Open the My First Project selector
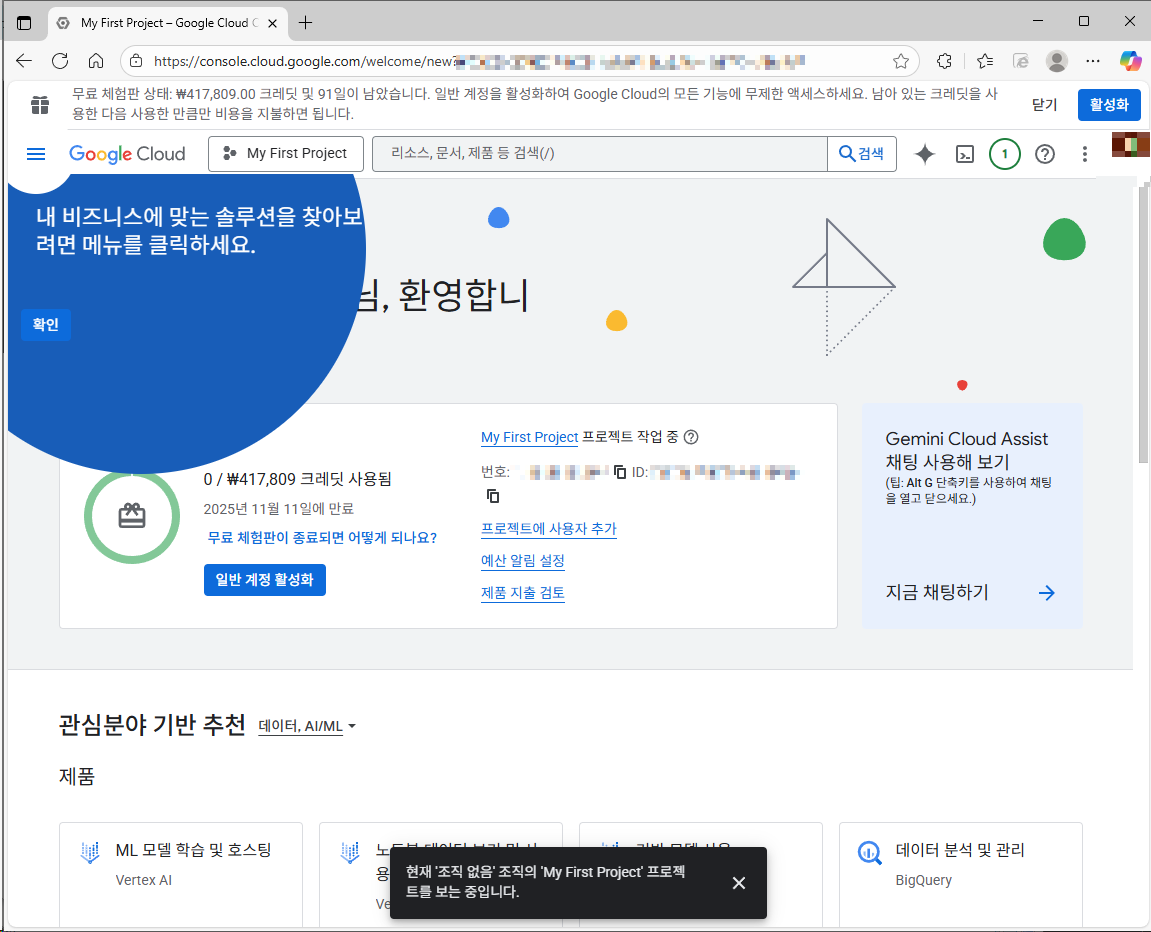1151x932 pixels. coord(286,153)
